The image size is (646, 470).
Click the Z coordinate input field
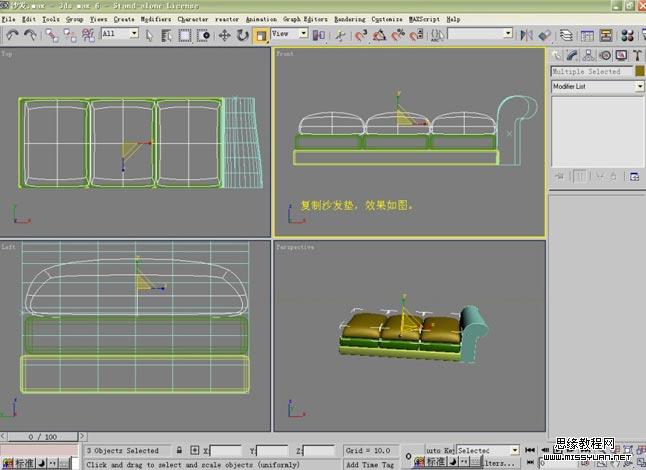[319, 451]
